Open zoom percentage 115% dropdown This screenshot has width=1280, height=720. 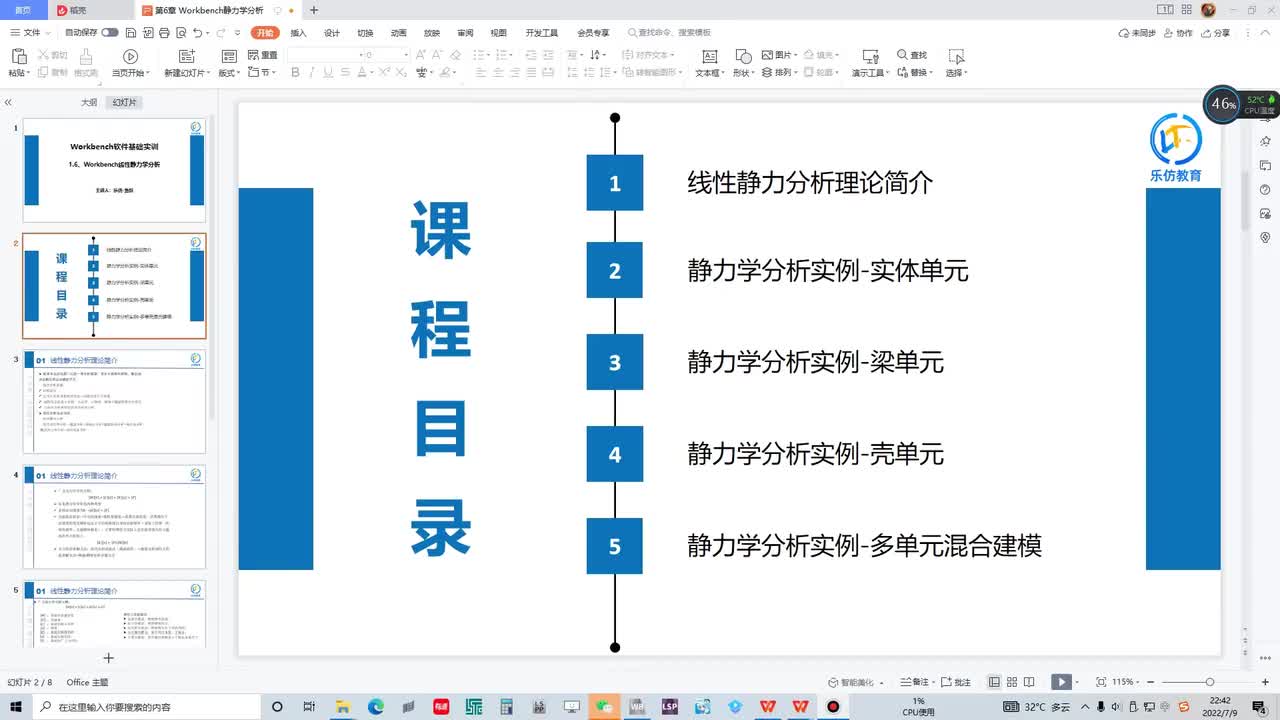[x=1125, y=682]
